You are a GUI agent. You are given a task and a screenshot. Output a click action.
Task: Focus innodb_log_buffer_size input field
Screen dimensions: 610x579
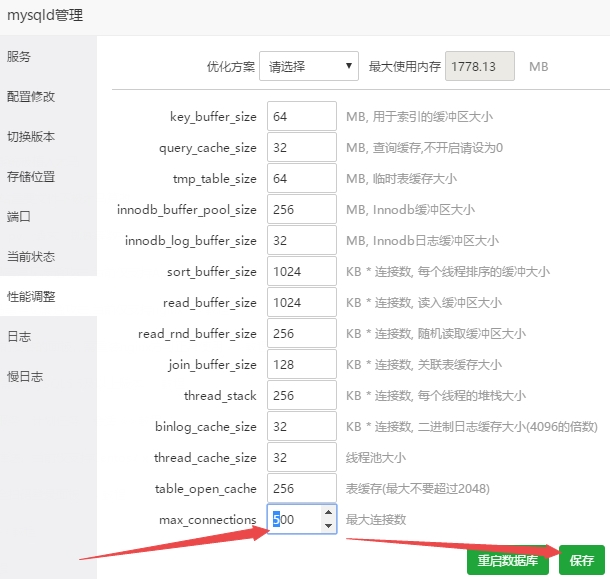coord(302,240)
